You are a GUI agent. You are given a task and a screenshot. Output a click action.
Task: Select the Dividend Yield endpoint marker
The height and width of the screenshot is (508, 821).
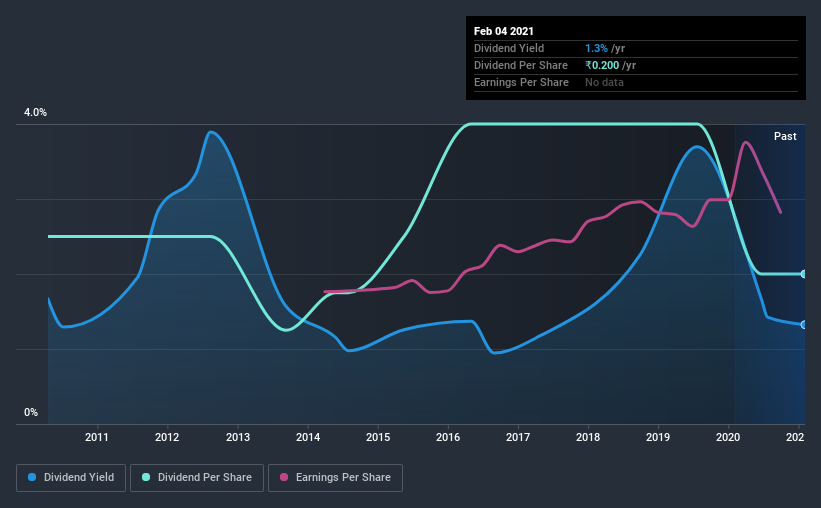(x=803, y=325)
